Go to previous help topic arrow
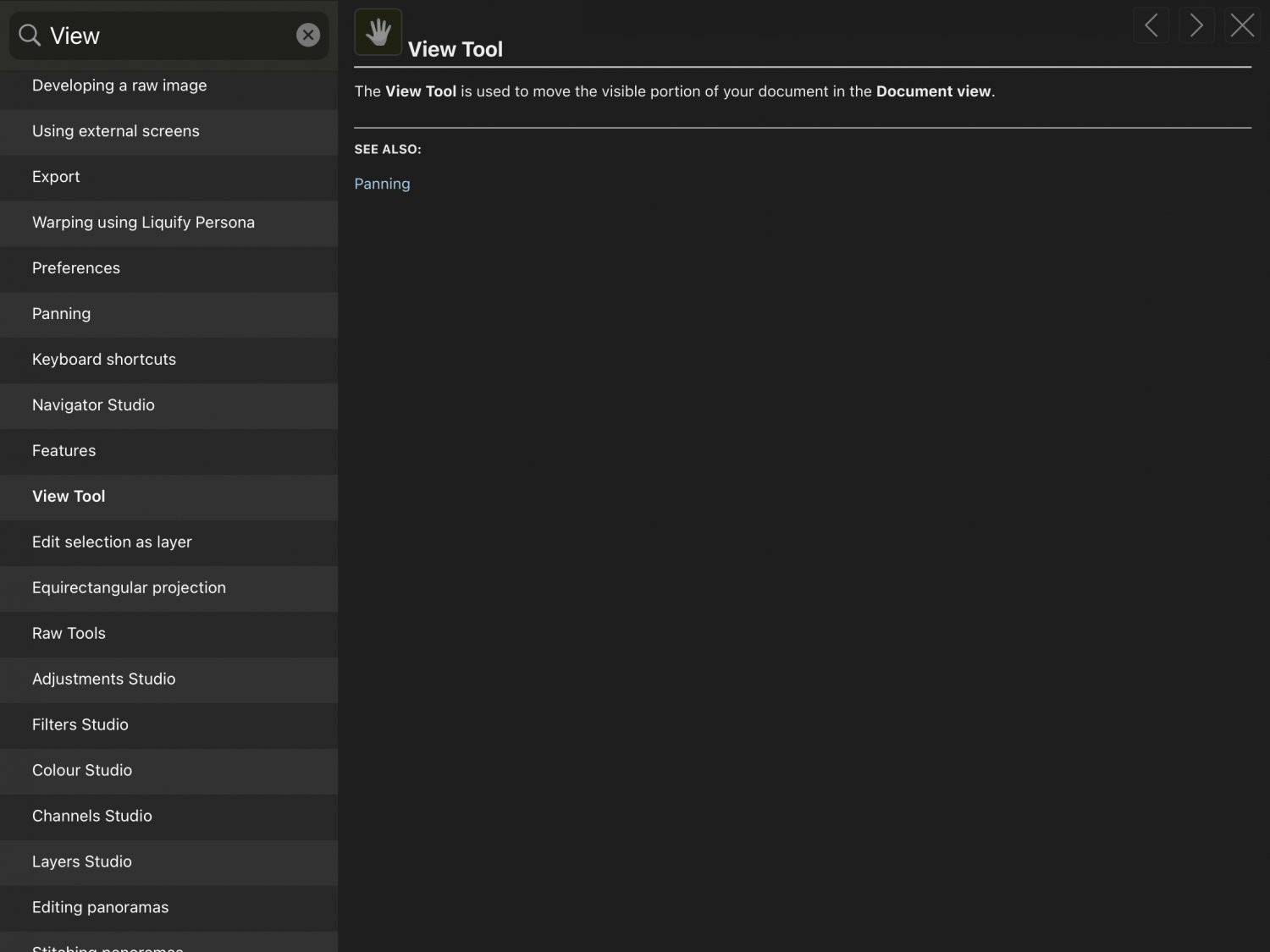The width and height of the screenshot is (1270, 952). [x=1151, y=25]
